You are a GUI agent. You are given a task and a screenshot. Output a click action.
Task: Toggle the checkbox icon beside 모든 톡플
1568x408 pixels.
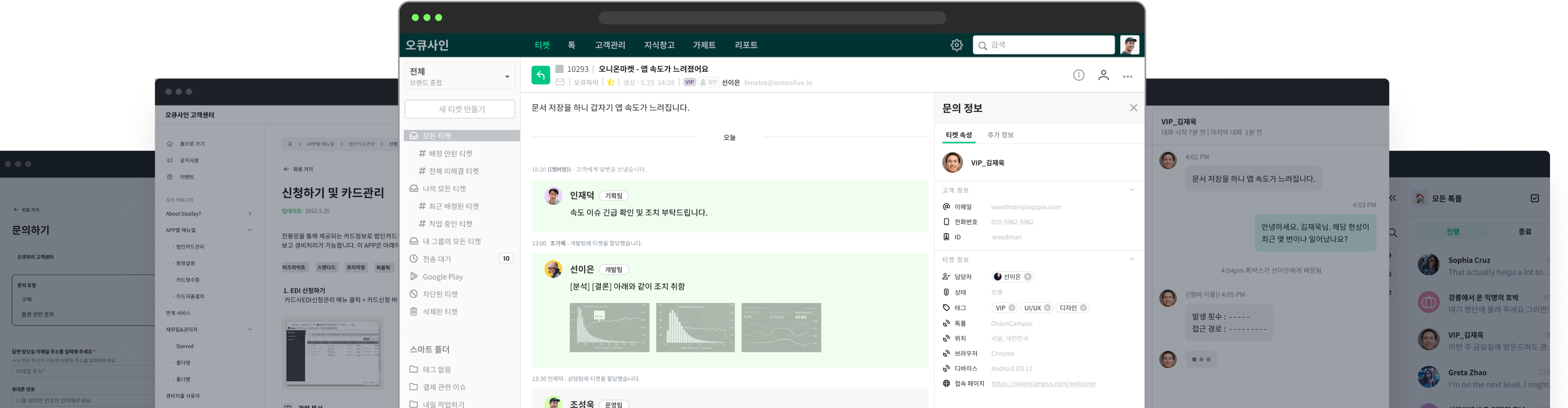pyautogui.click(x=1534, y=198)
